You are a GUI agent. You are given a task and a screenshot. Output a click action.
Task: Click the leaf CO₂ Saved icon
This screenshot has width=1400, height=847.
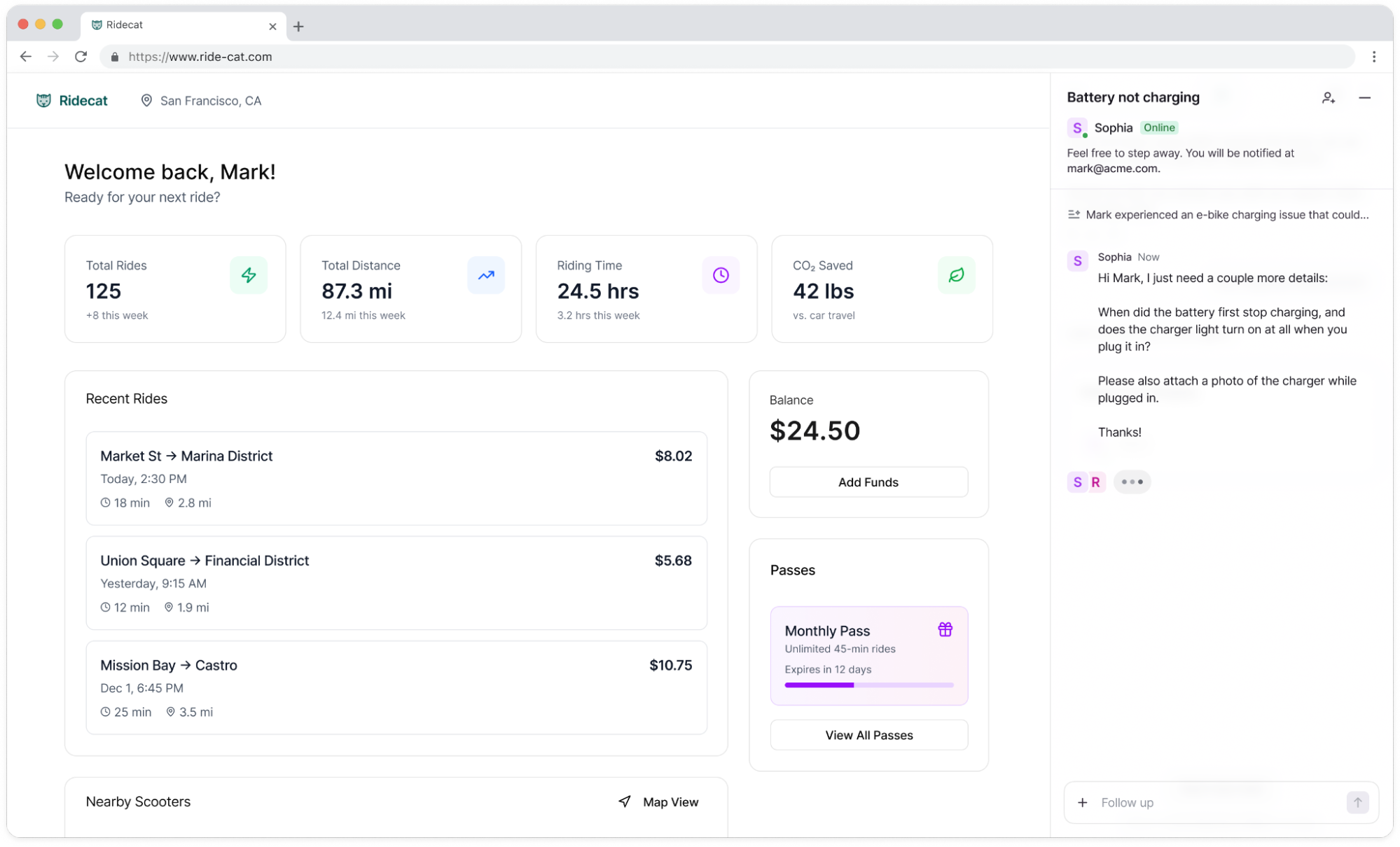pyautogui.click(x=956, y=275)
